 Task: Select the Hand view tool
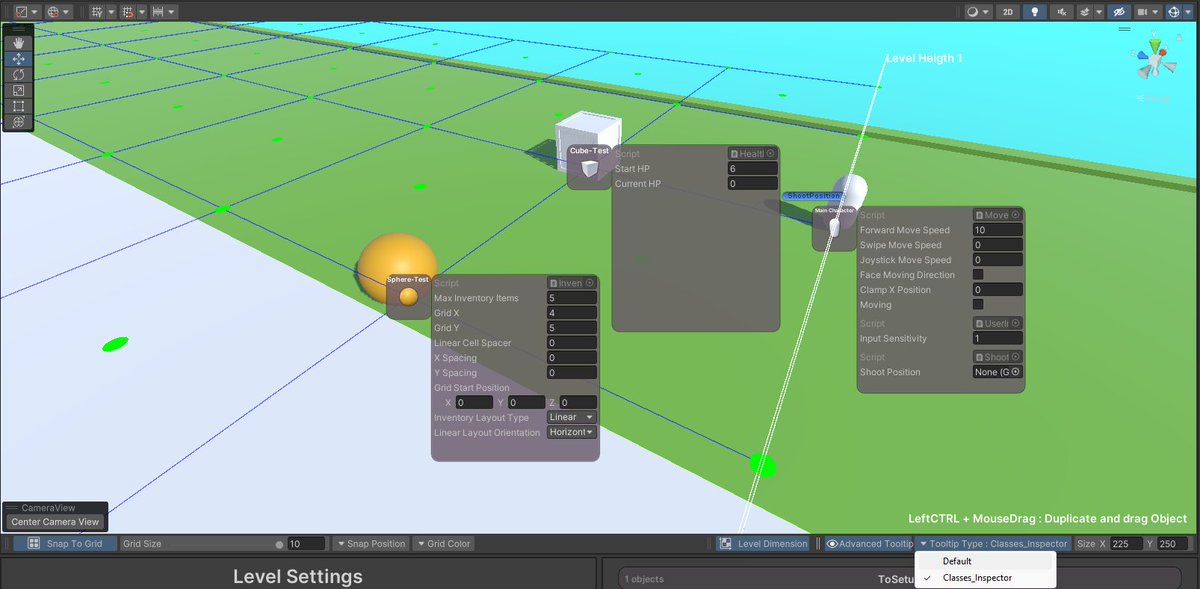click(x=19, y=42)
